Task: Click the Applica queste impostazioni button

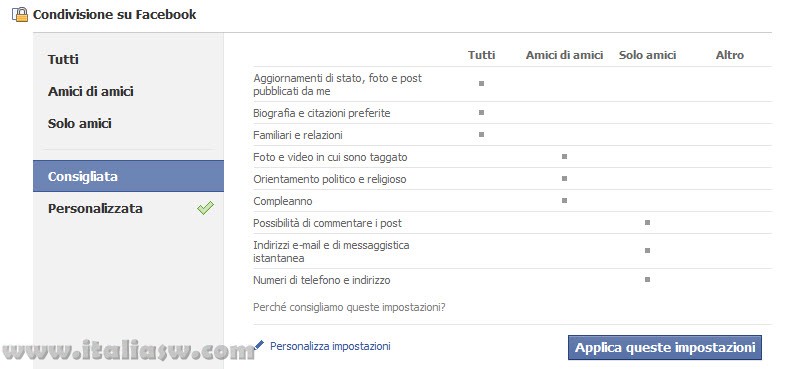Action: (665, 348)
